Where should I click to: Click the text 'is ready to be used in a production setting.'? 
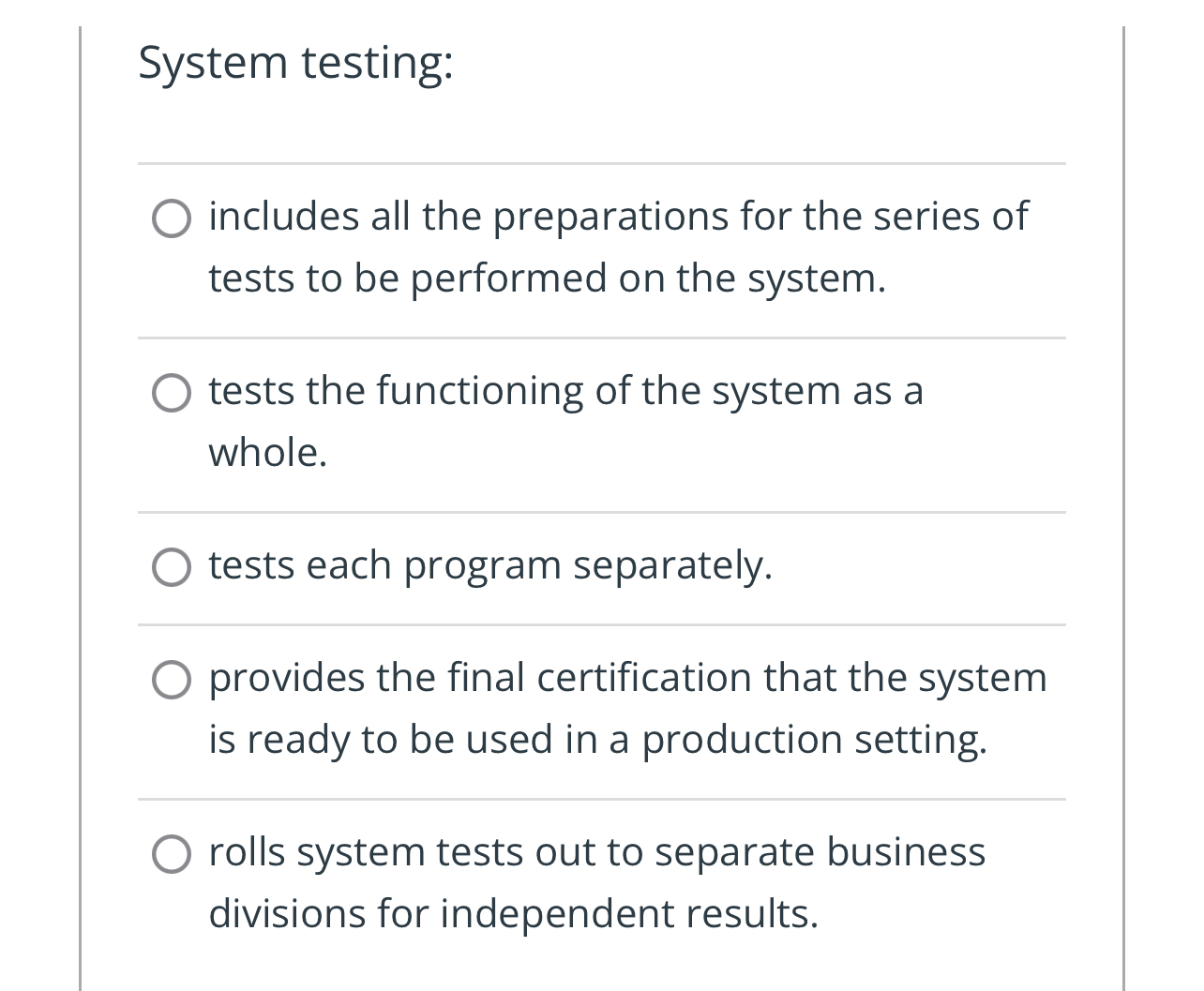pos(597,740)
